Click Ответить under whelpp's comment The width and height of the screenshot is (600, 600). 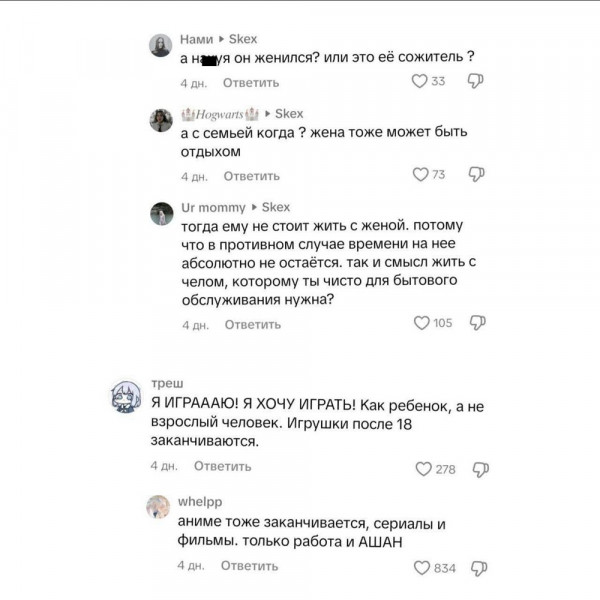pyautogui.click(x=249, y=566)
